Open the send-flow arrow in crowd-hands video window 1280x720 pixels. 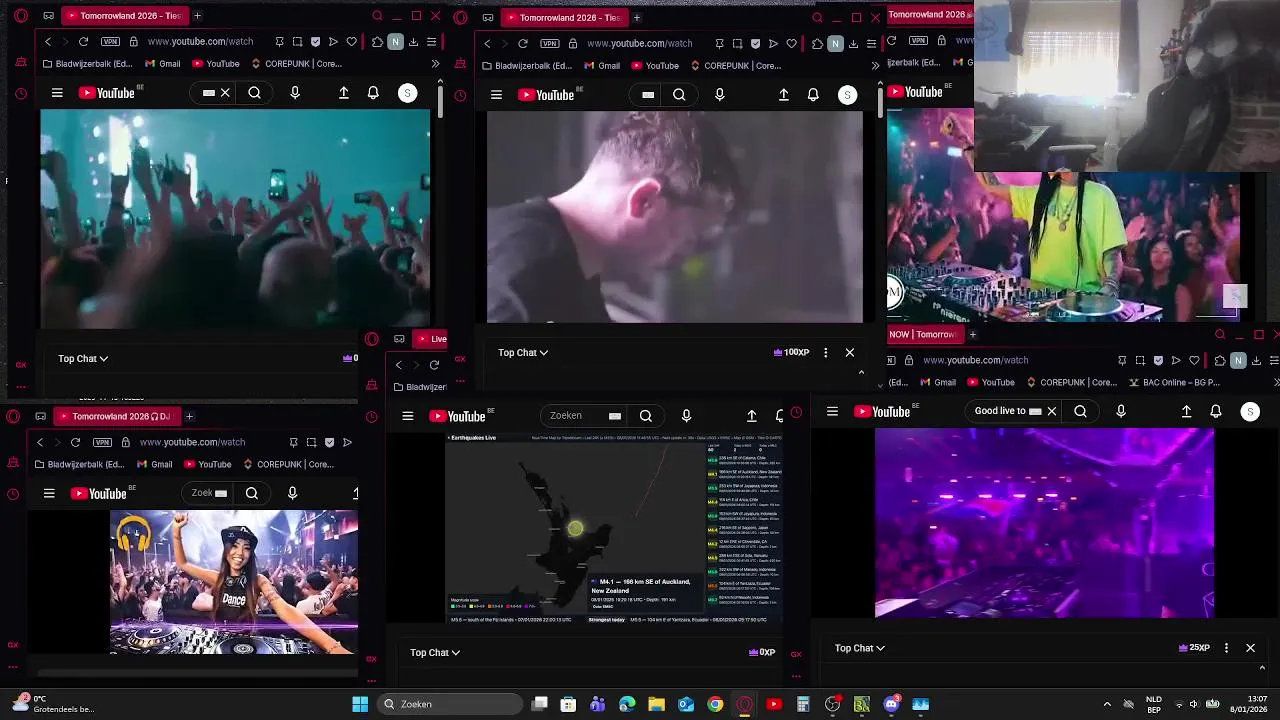point(333,42)
